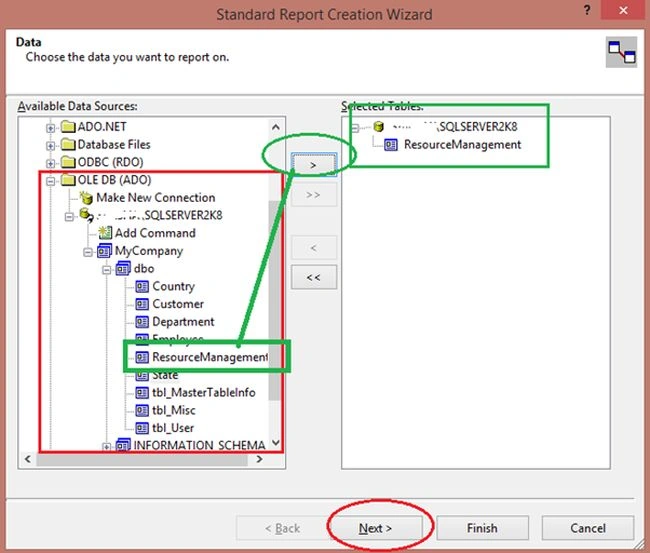The width and height of the screenshot is (650, 553).
Task: Select the Country table label
Action: point(173,286)
